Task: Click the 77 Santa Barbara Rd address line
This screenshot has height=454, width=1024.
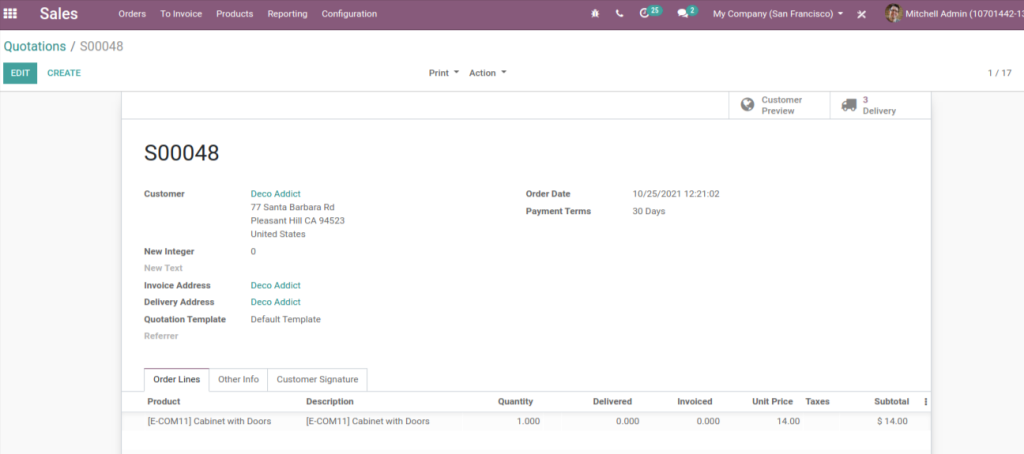Action: pyautogui.click(x=293, y=207)
